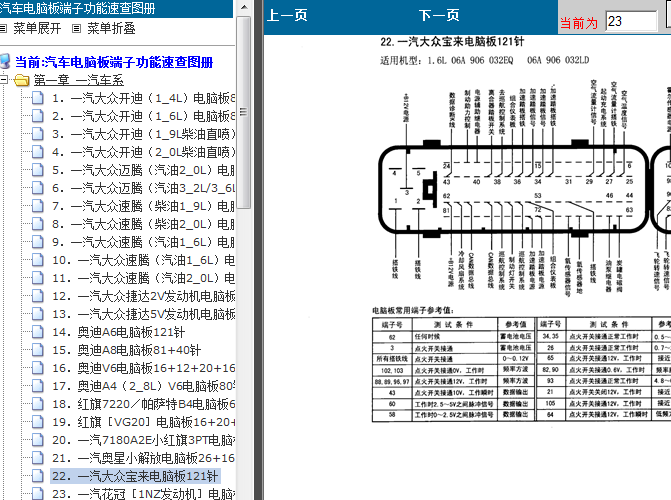The width and height of the screenshot is (671, 500).
Task: Click the page icon beside item 22 一汽大众宝来
Action: coord(38,476)
